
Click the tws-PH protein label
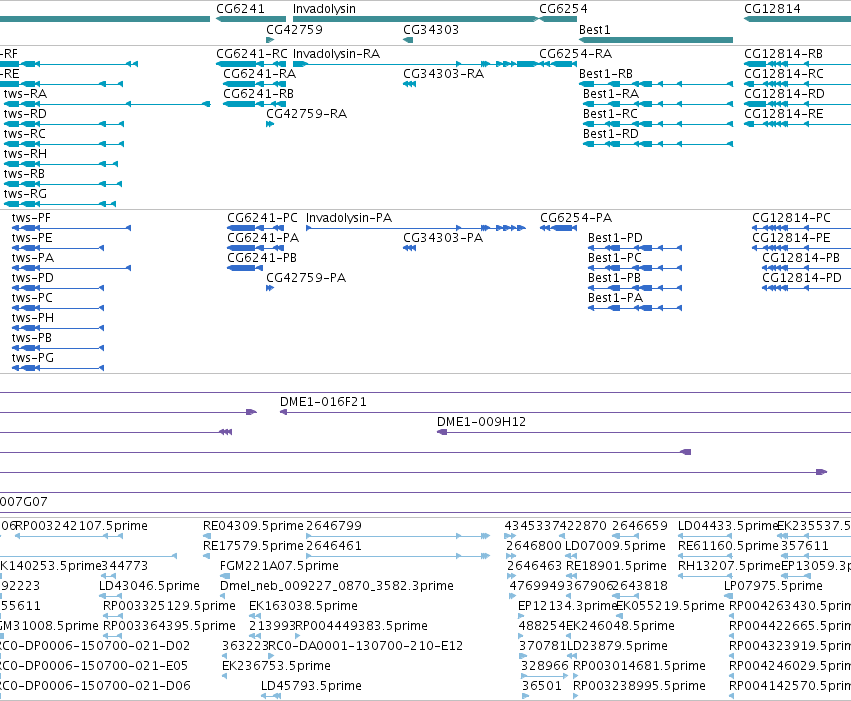point(33,318)
